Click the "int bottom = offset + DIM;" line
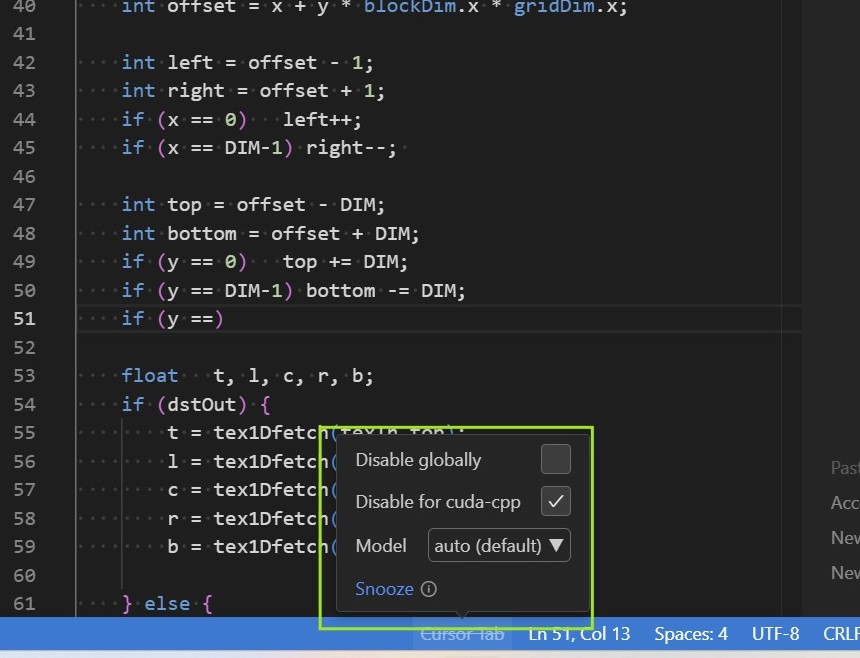This screenshot has width=860, height=658. click(270, 234)
